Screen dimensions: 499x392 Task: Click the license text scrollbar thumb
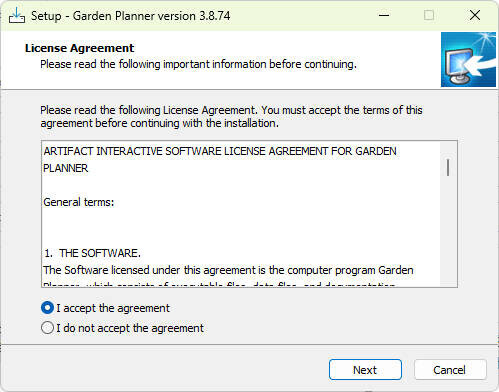448,168
